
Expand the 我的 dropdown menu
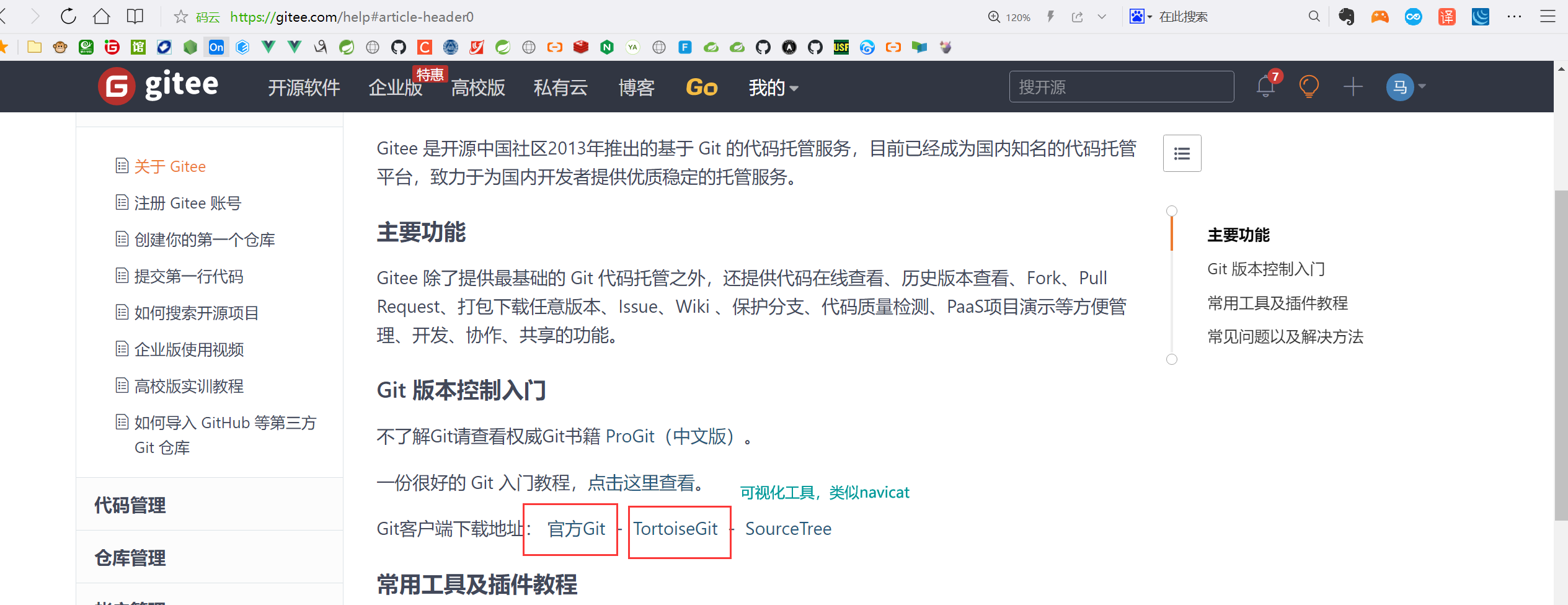773,87
